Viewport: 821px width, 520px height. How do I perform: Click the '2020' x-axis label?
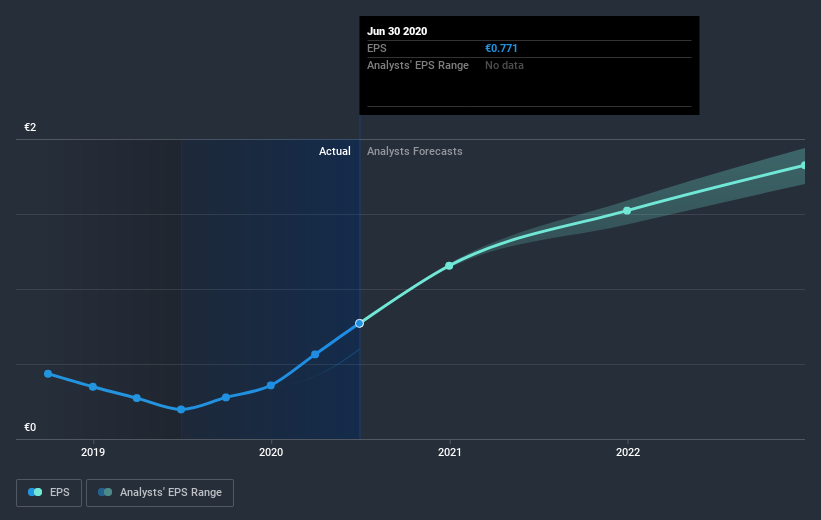[271, 452]
